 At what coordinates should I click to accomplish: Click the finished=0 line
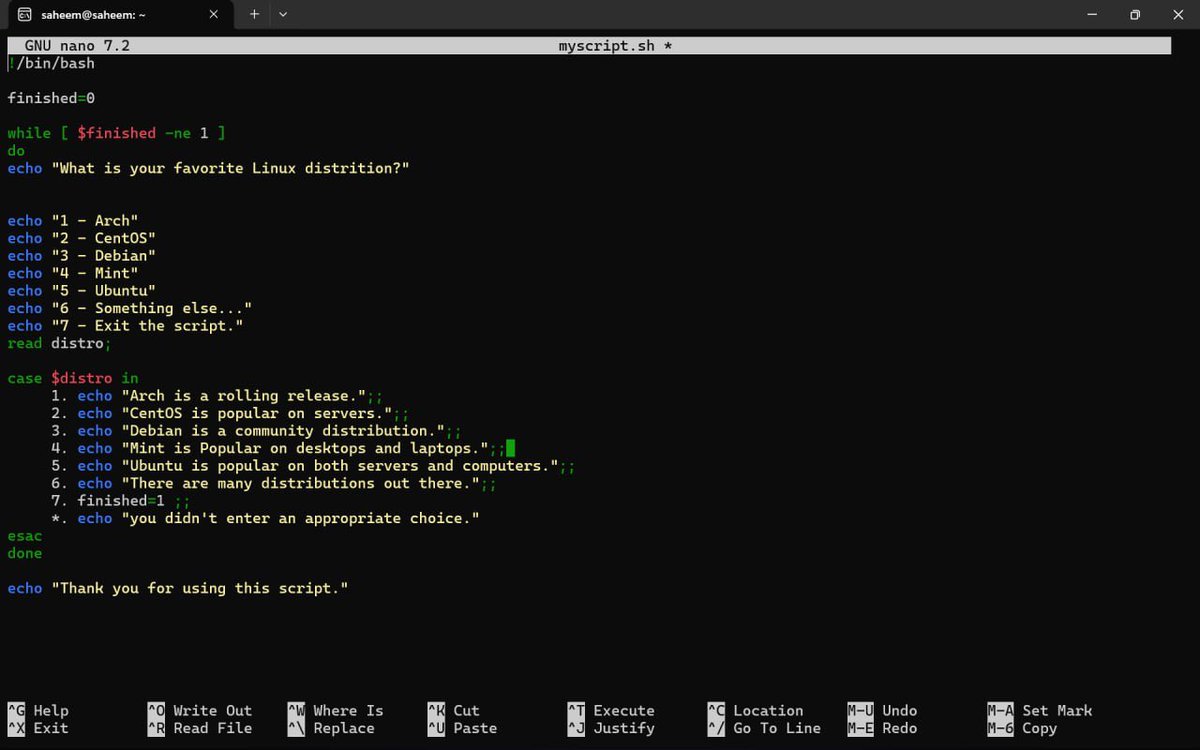click(51, 98)
